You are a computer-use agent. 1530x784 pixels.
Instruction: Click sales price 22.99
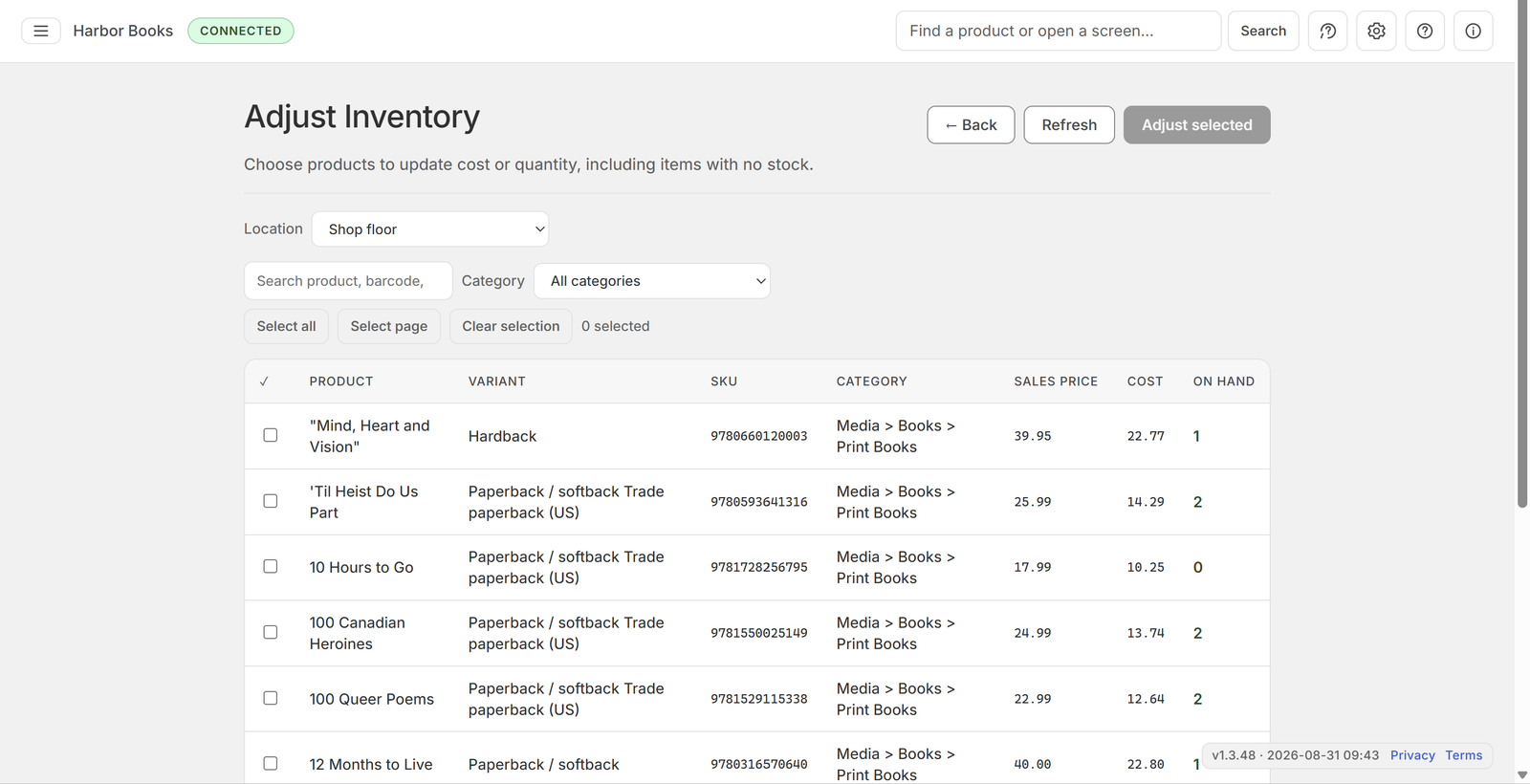(x=1033, y=699)
